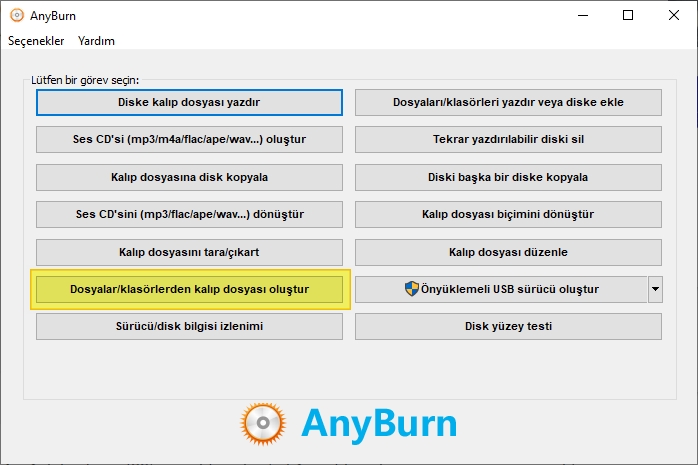
Task: Expand the dropdown arrow beside Önyüklemeli USB
Action: tap(655, 289)
